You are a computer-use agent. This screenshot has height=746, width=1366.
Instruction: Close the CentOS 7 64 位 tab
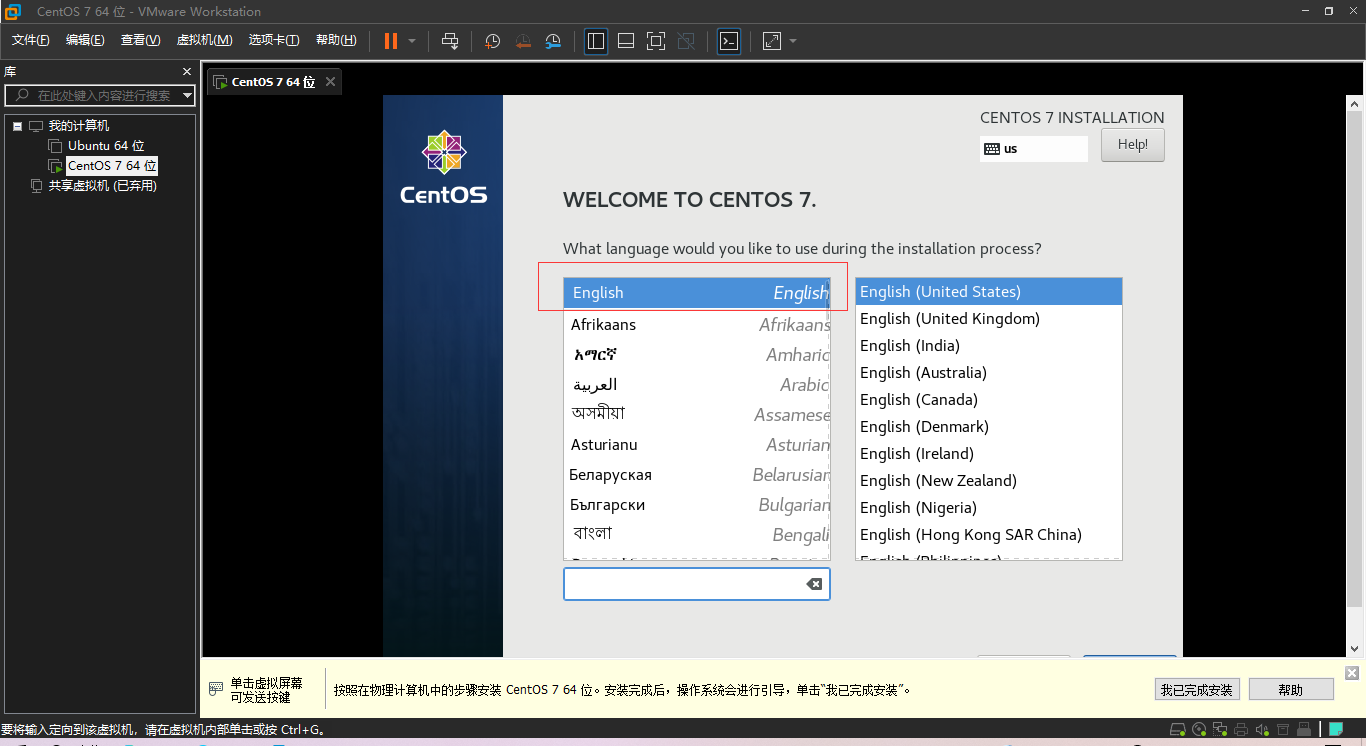point(331,81)
